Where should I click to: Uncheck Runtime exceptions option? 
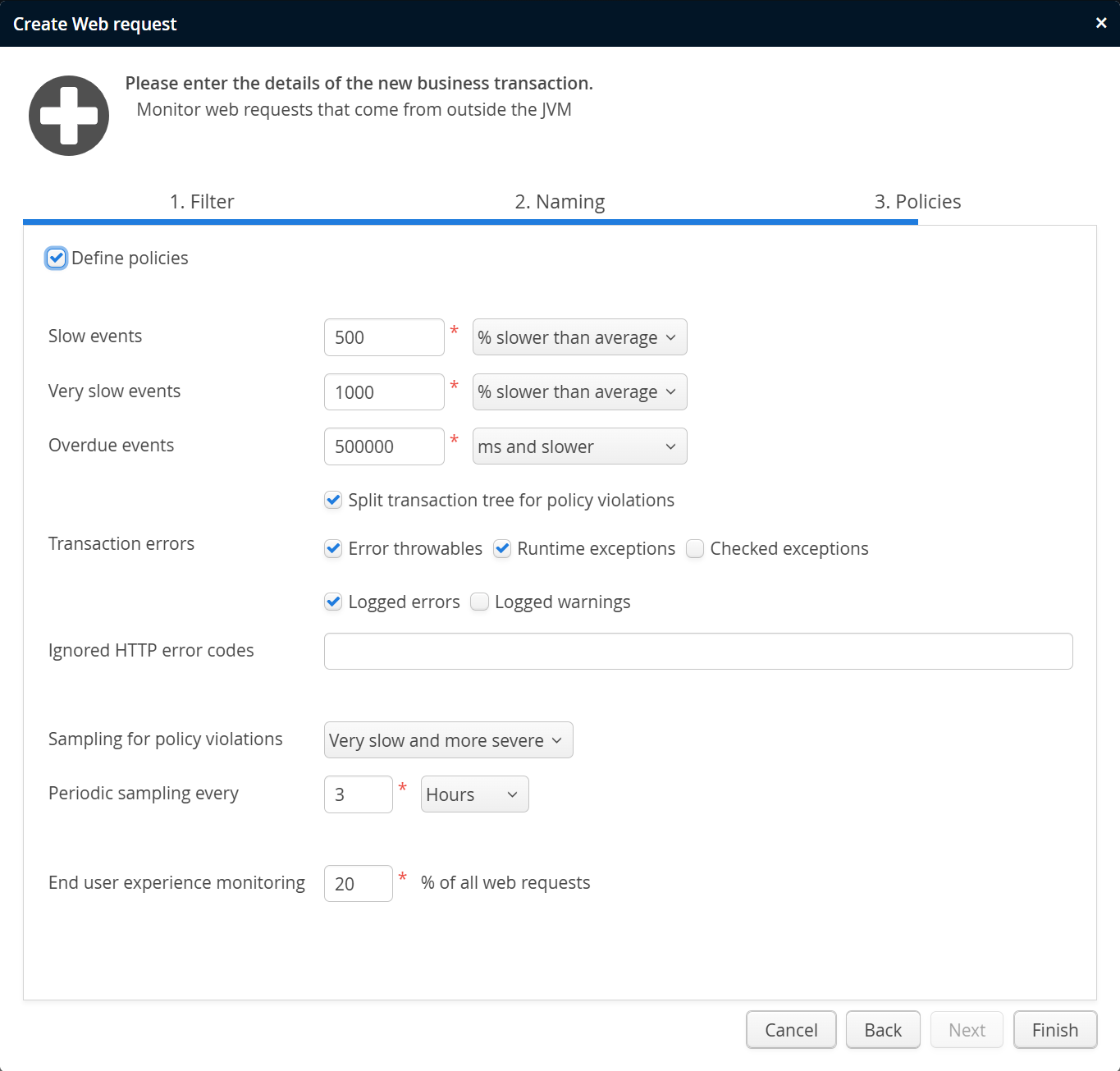coord(502,549)
